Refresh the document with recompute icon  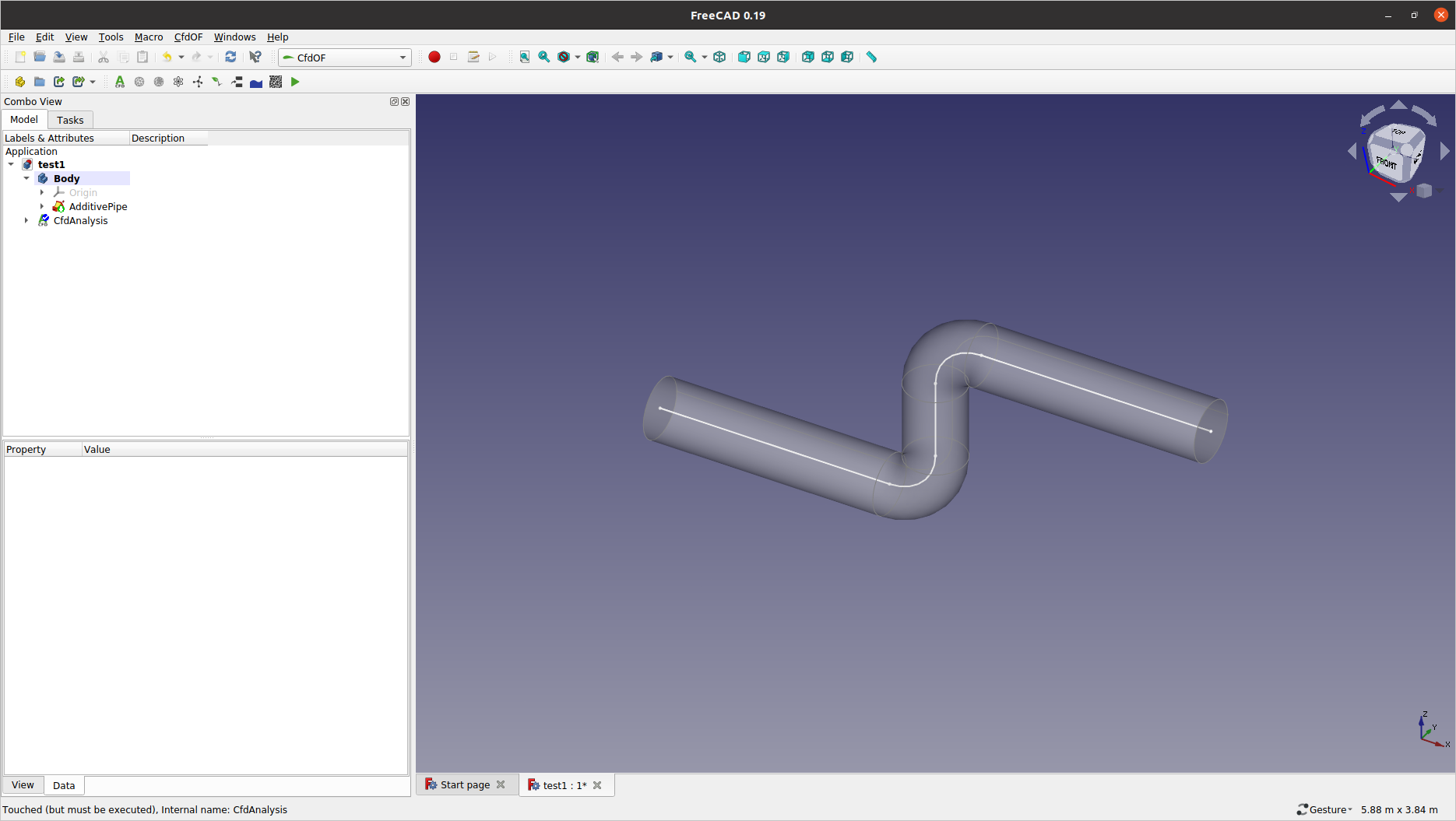coord(230,57)
